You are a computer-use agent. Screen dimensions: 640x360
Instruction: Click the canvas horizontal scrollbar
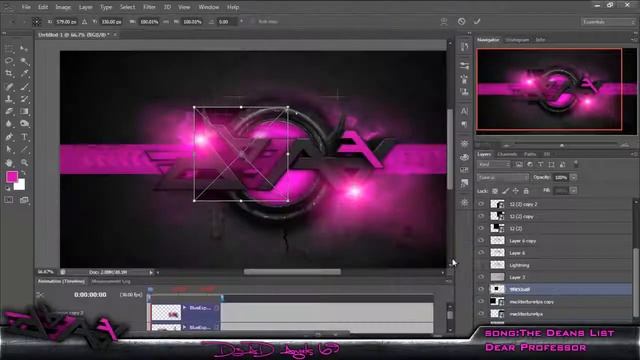pos(292,272)
